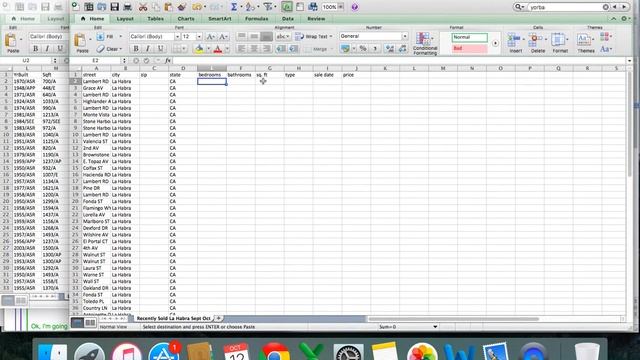This screenshot has width=640, height=360.
Task: Click the large Paste button in Home ribbon
Action: (82, 43)
